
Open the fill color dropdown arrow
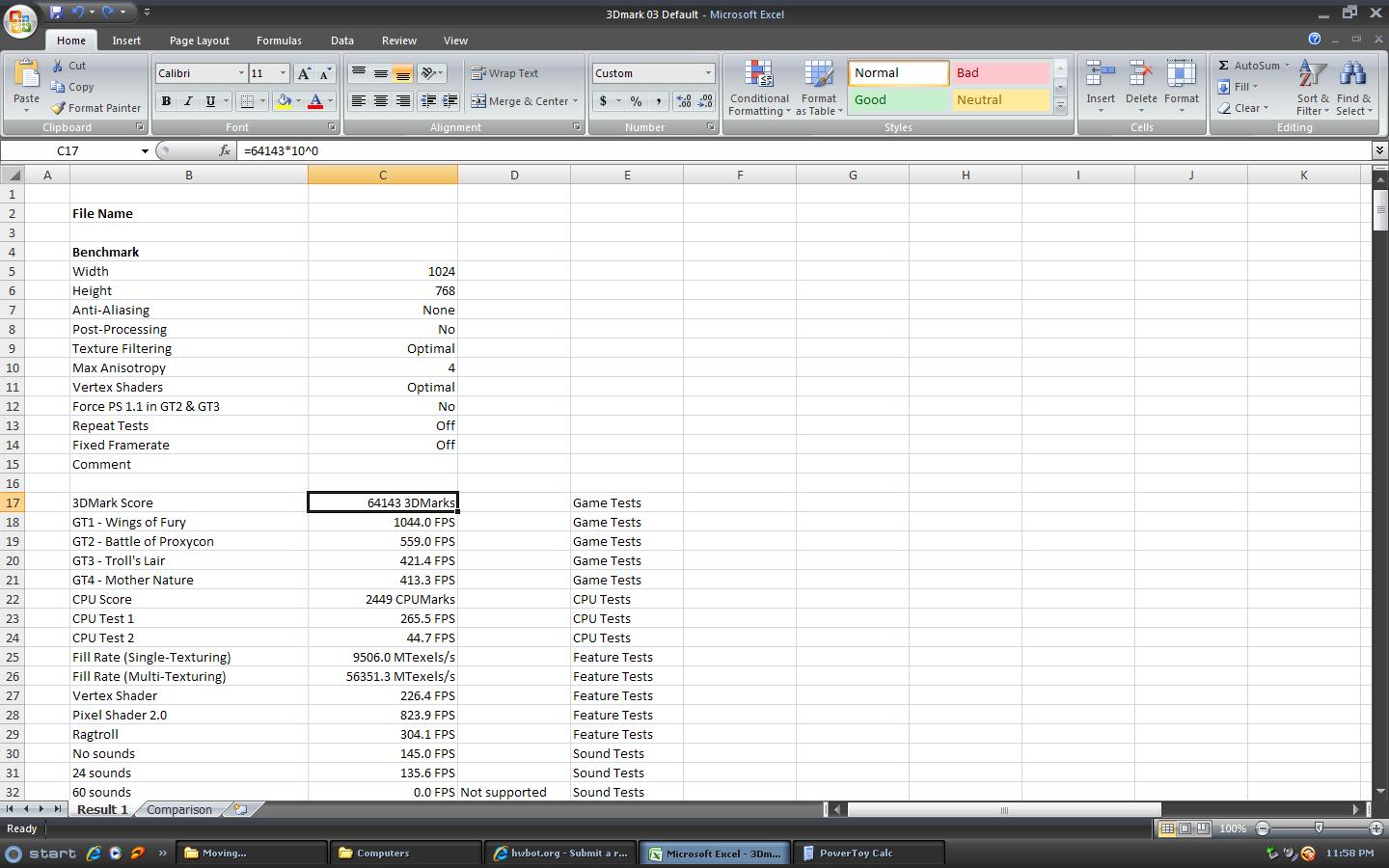point(298,101)
